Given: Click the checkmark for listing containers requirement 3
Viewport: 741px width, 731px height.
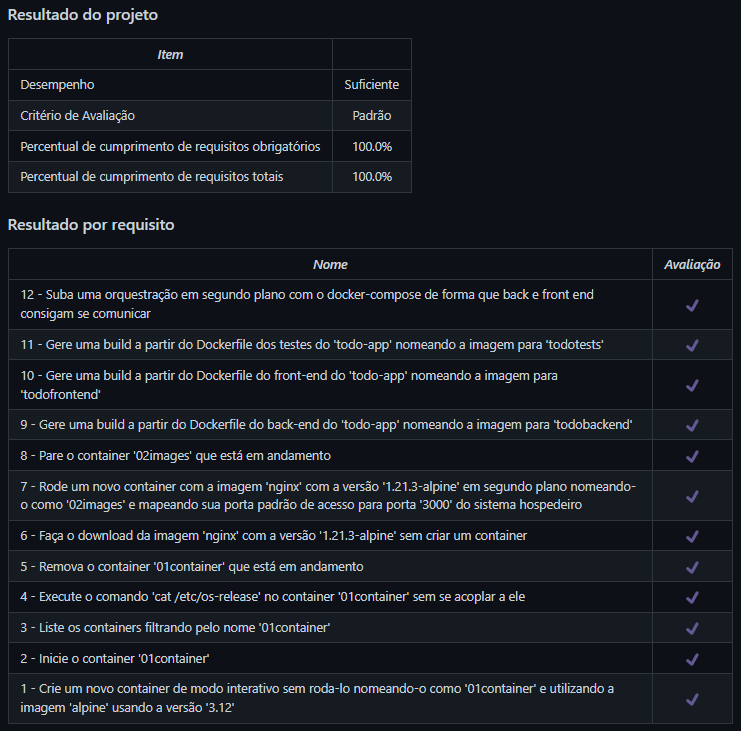Looking at the screenshot, I should pyautogui.click(x=692, y=628).
